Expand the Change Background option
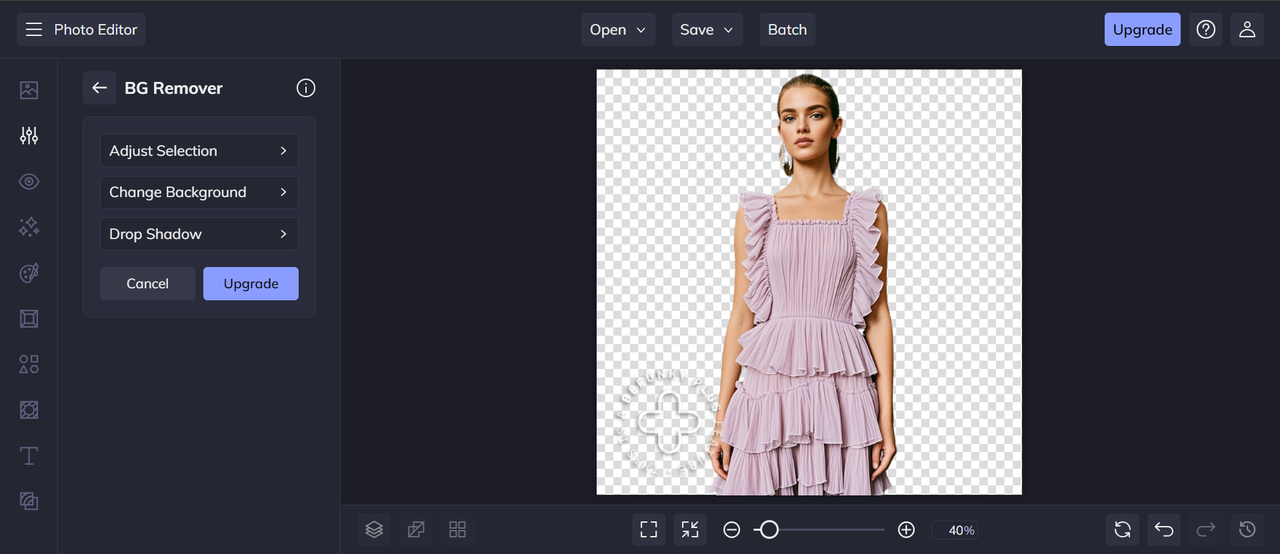 pyautogui.click(x=199, y=192)
